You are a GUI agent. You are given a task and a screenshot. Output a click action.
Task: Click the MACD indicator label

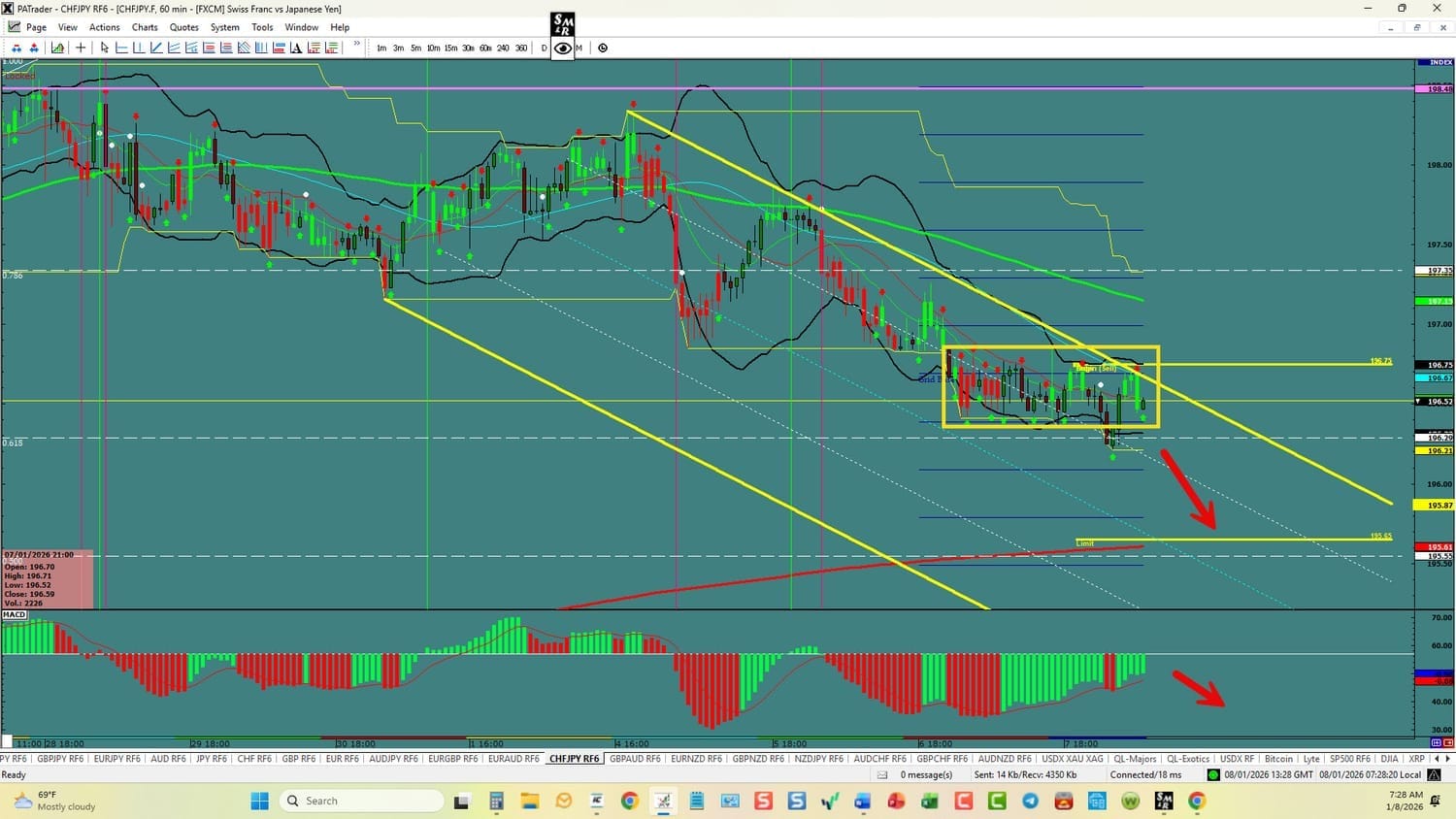click(x=15, y=614)
